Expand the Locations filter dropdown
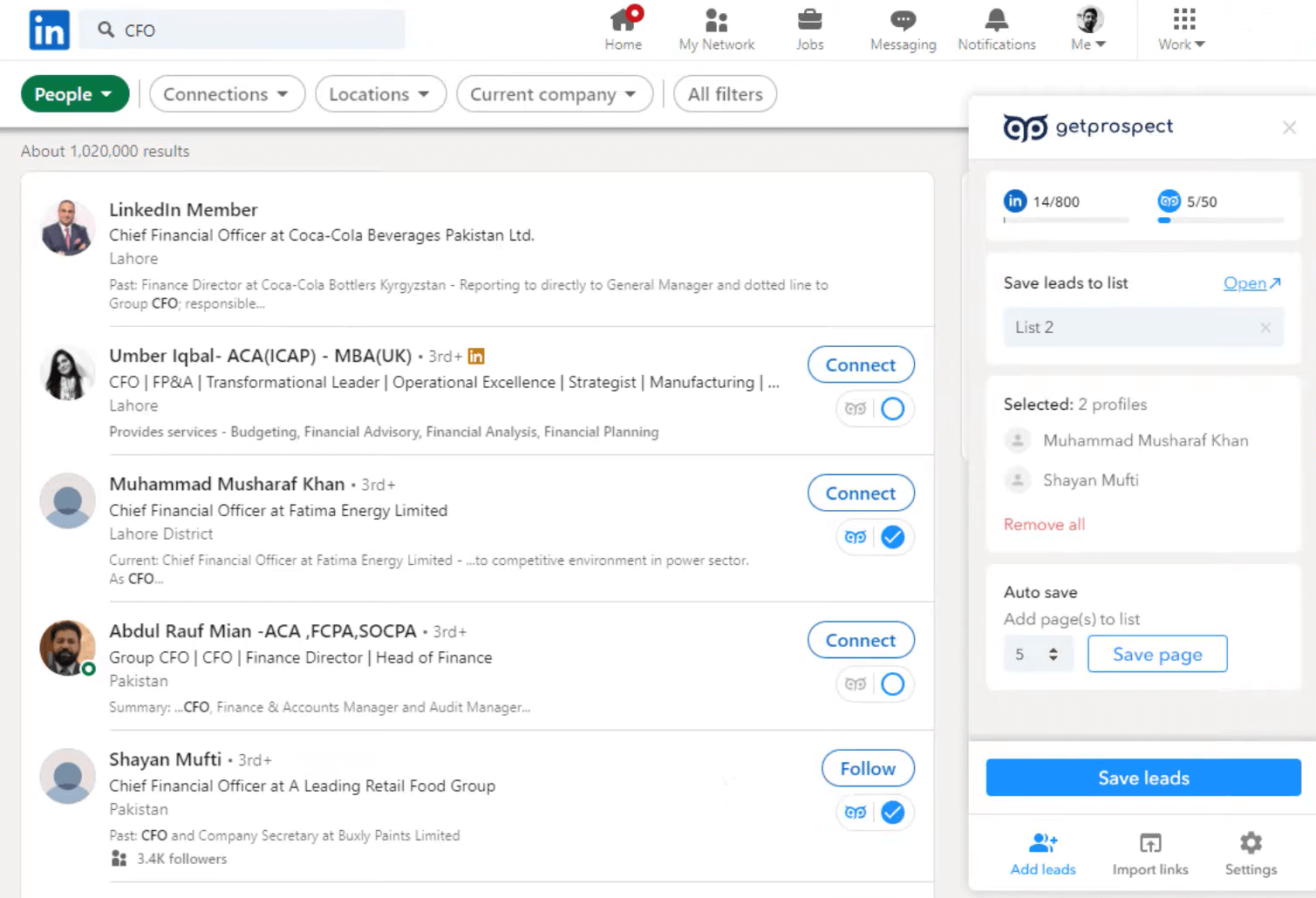Screen dimensions: 1316x898 click(380, 94)
